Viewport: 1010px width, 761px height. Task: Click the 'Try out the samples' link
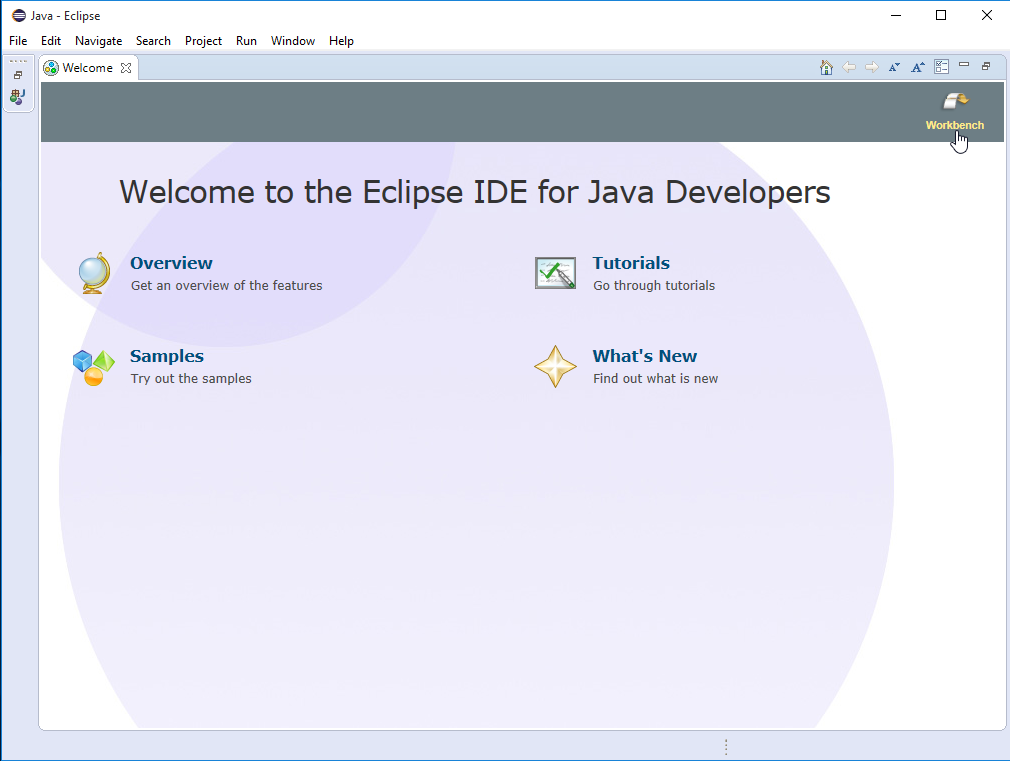coord(192,378)
